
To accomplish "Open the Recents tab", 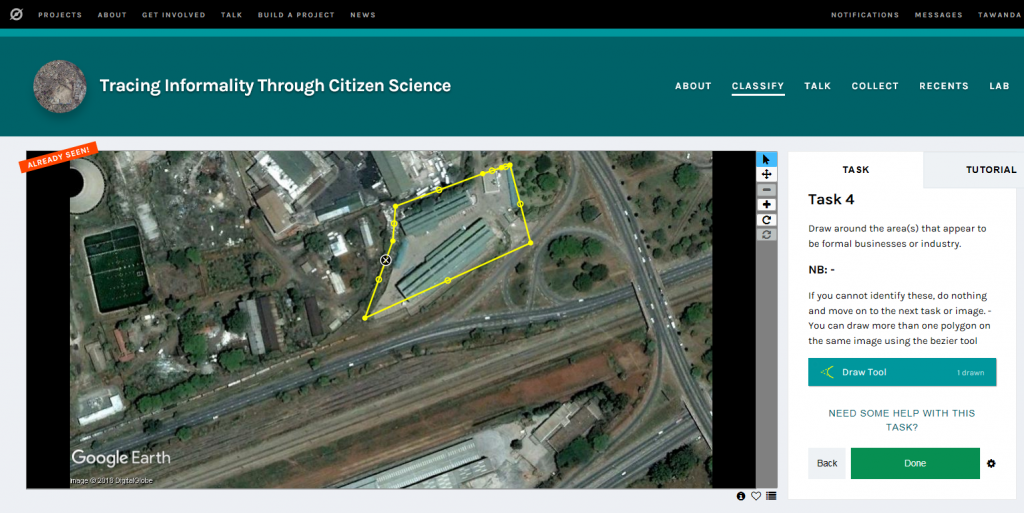I will 944,86.
